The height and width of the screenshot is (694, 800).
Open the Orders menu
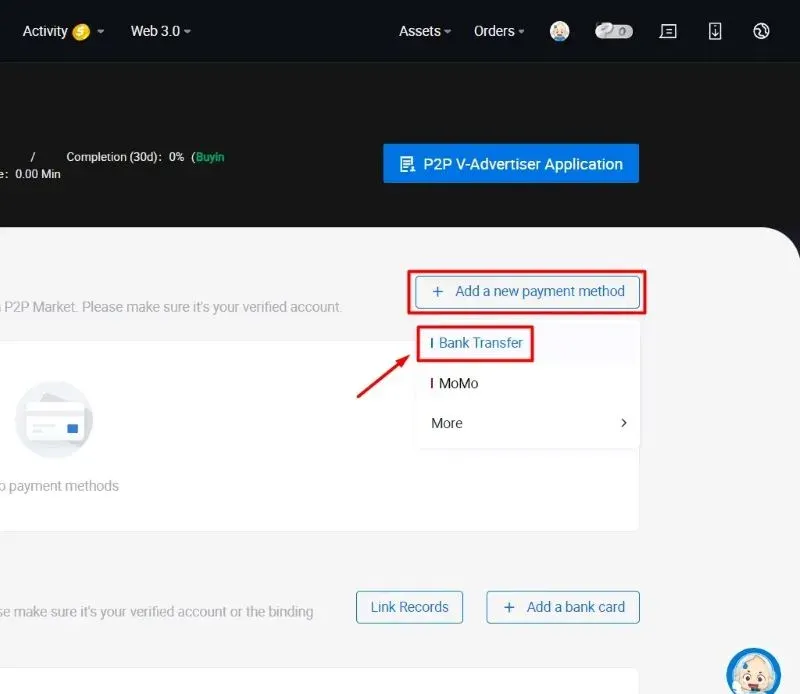[x=497, y=31]
